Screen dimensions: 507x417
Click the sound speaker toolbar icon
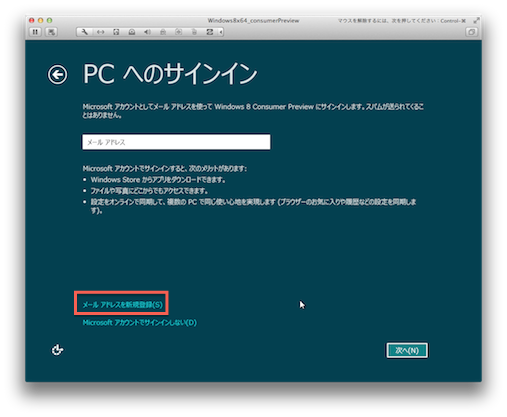coord(147,32)
